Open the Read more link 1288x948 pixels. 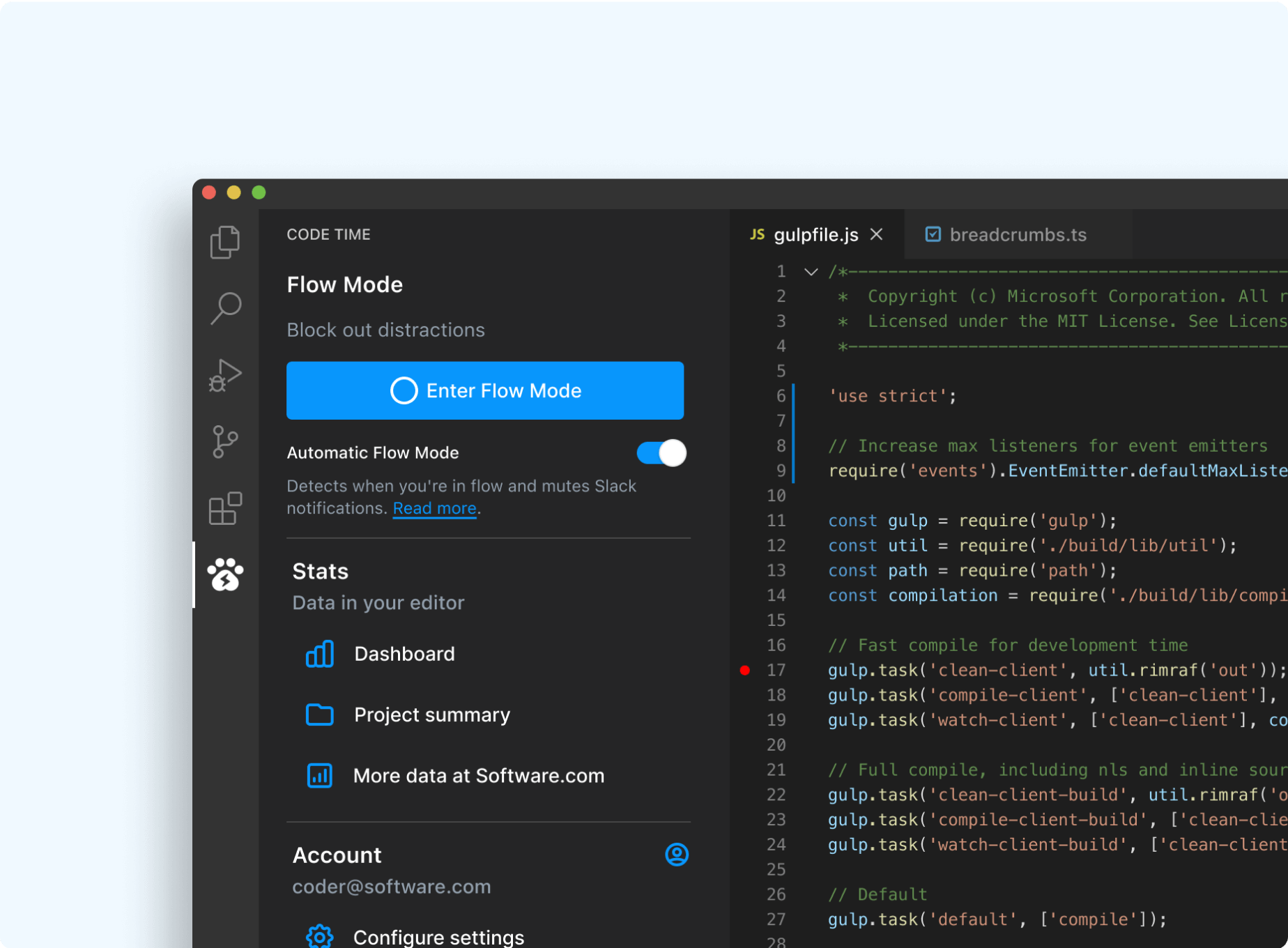pyautogui.click(x=434, y=508)
